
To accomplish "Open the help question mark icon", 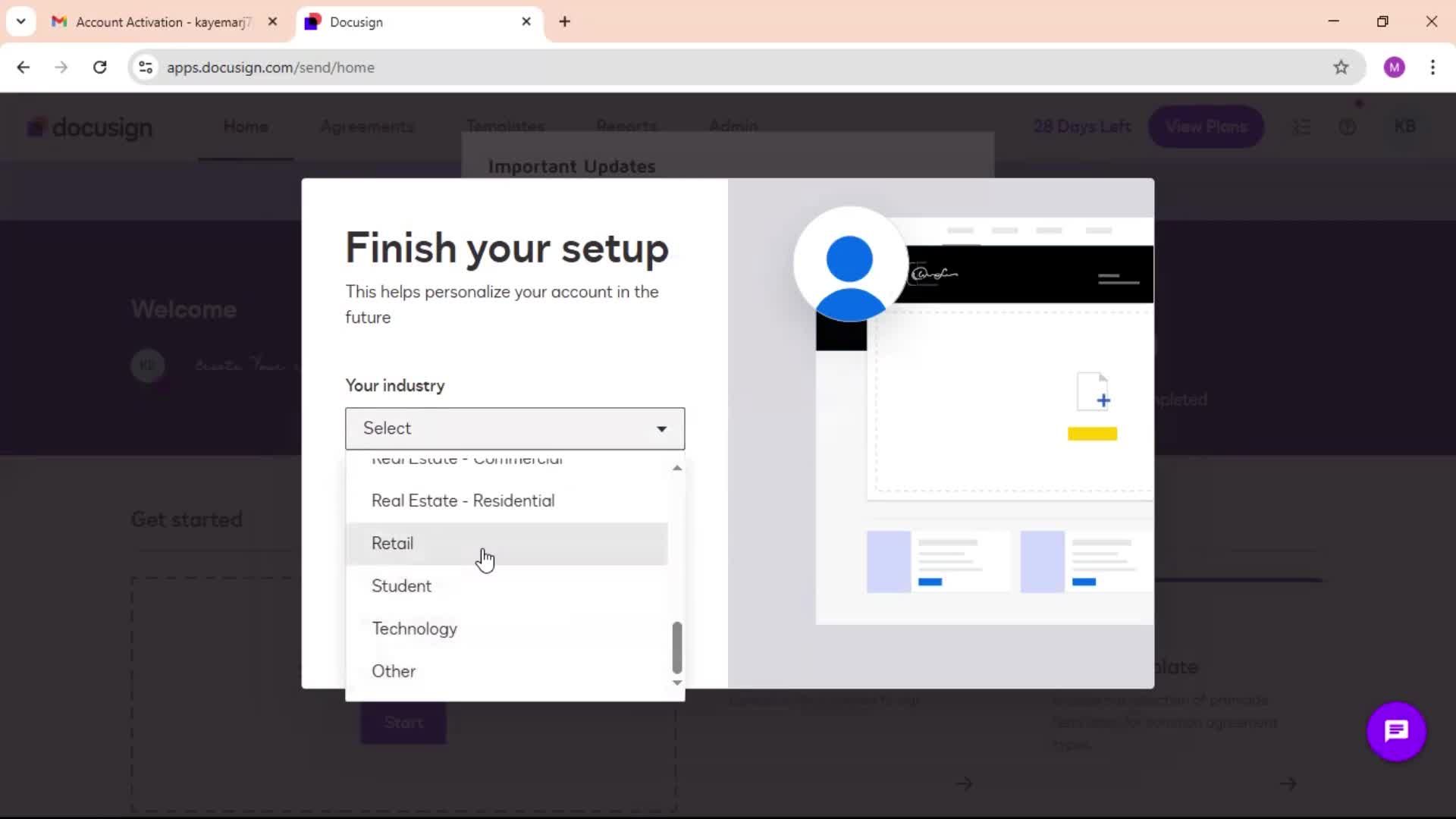I will pyautogui.click(x=1347, y=127).
